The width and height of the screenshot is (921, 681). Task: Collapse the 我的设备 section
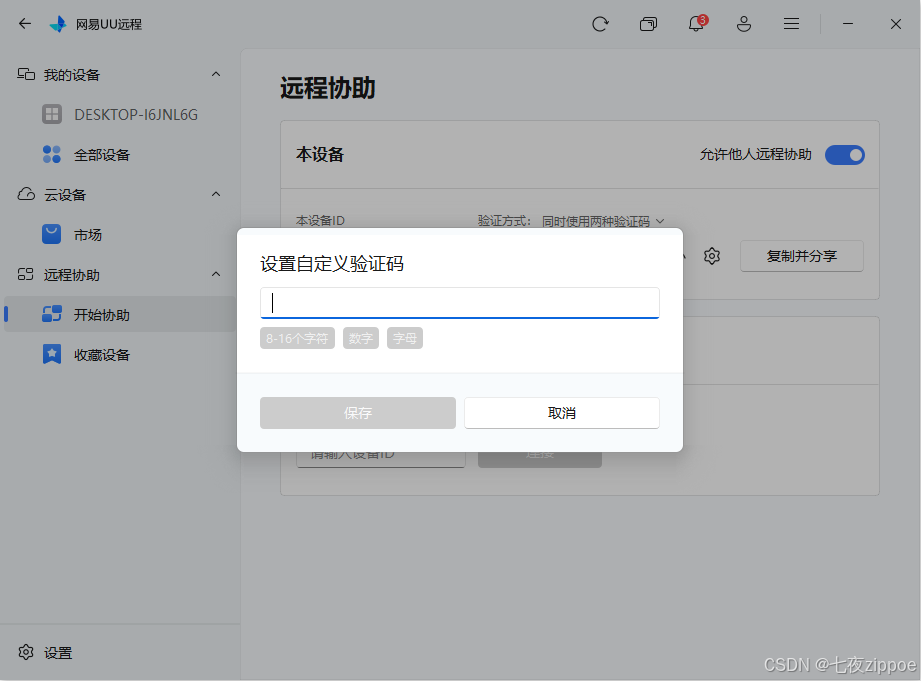click(216, 75)
